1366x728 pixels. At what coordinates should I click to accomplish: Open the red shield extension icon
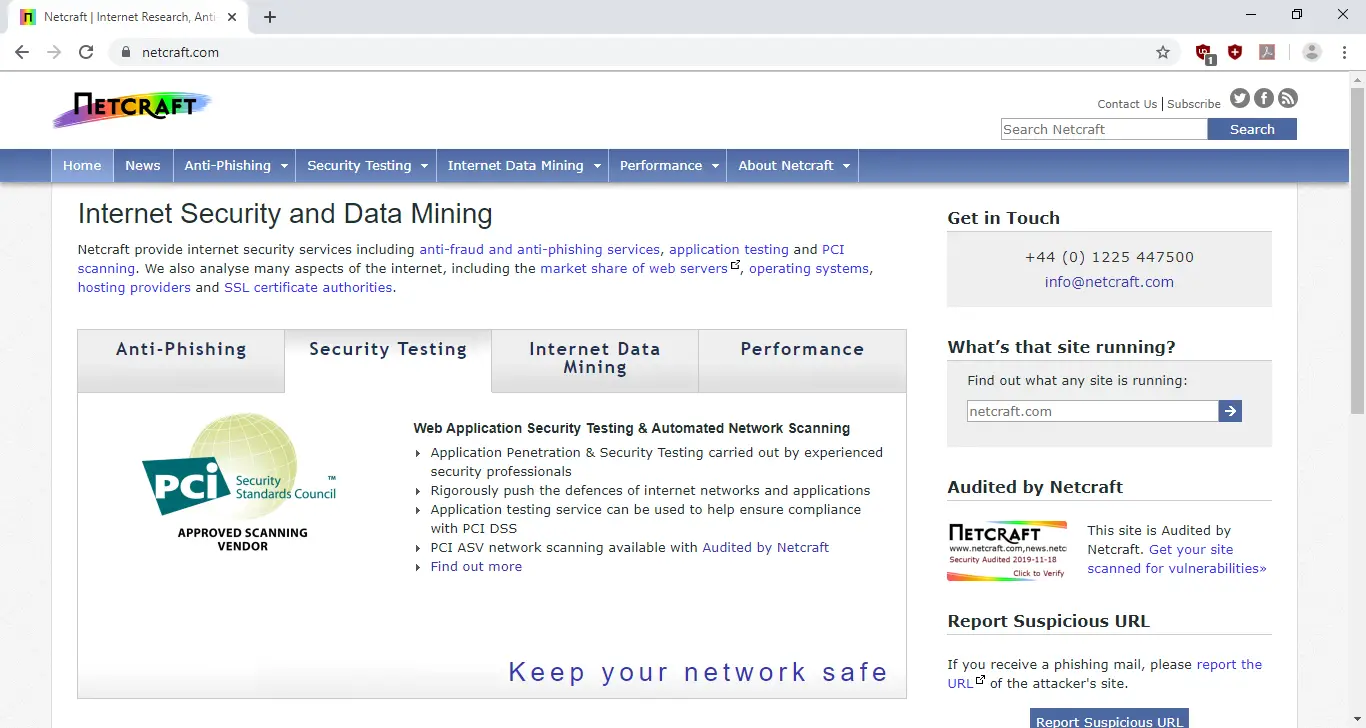pos(1235,52)
